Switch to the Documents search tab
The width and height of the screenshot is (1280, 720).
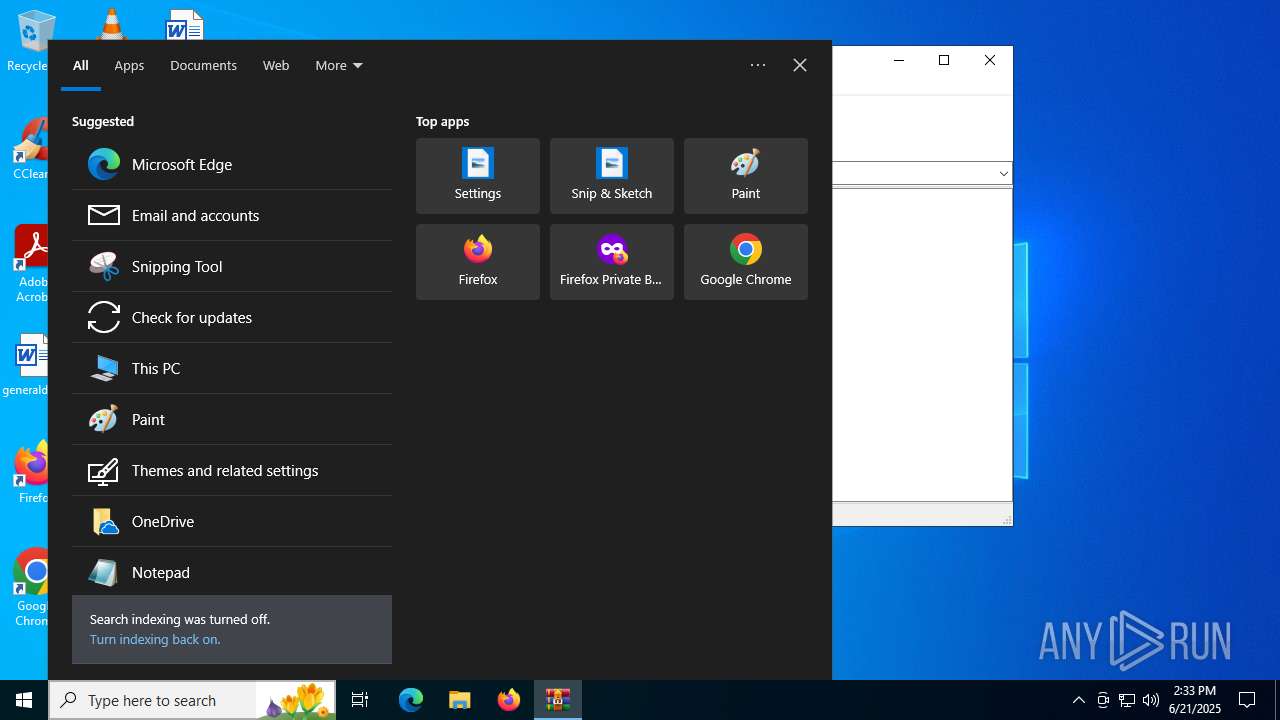tap(203, 65)
